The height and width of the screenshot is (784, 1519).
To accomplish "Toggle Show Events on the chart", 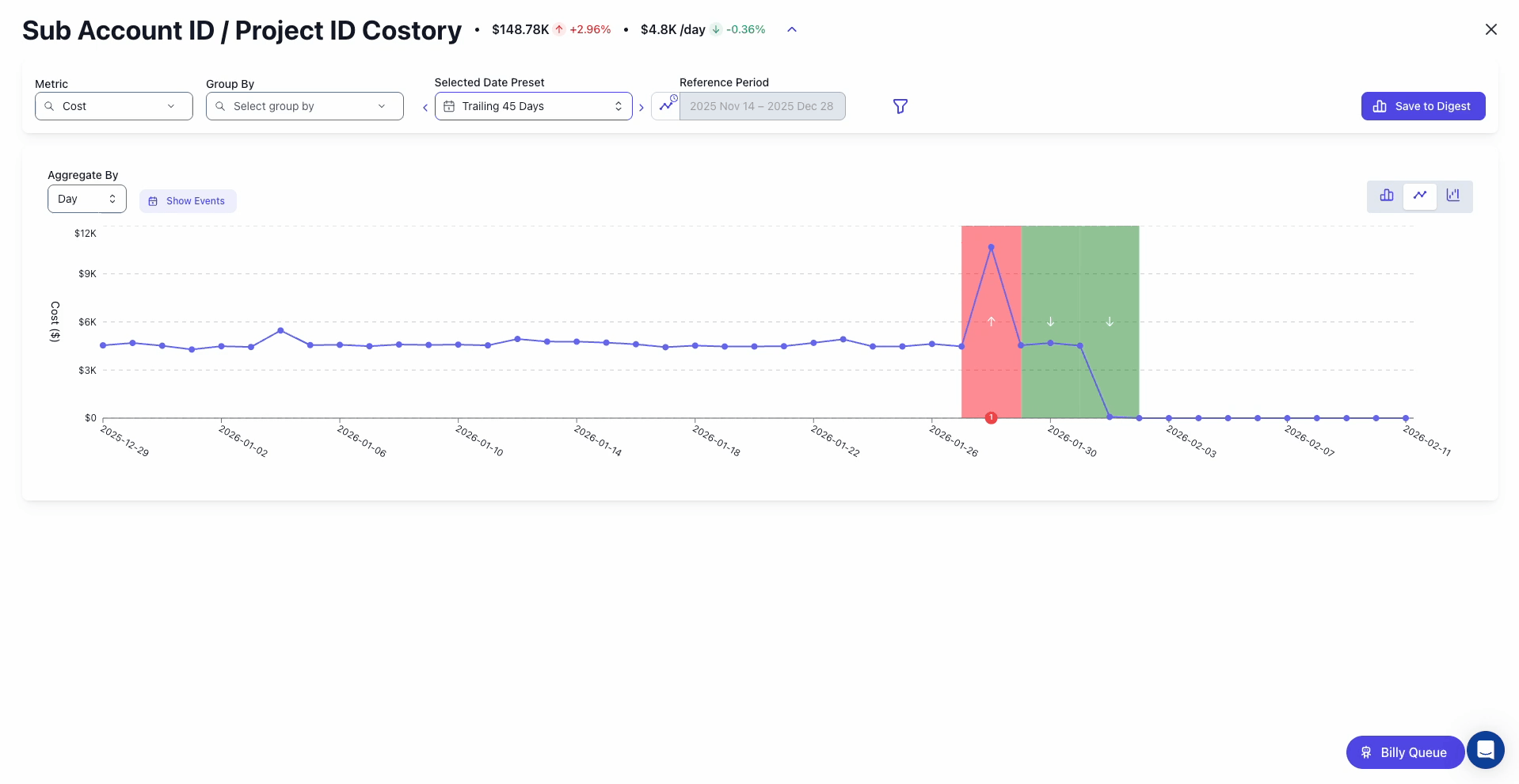I will pos(188,200).
